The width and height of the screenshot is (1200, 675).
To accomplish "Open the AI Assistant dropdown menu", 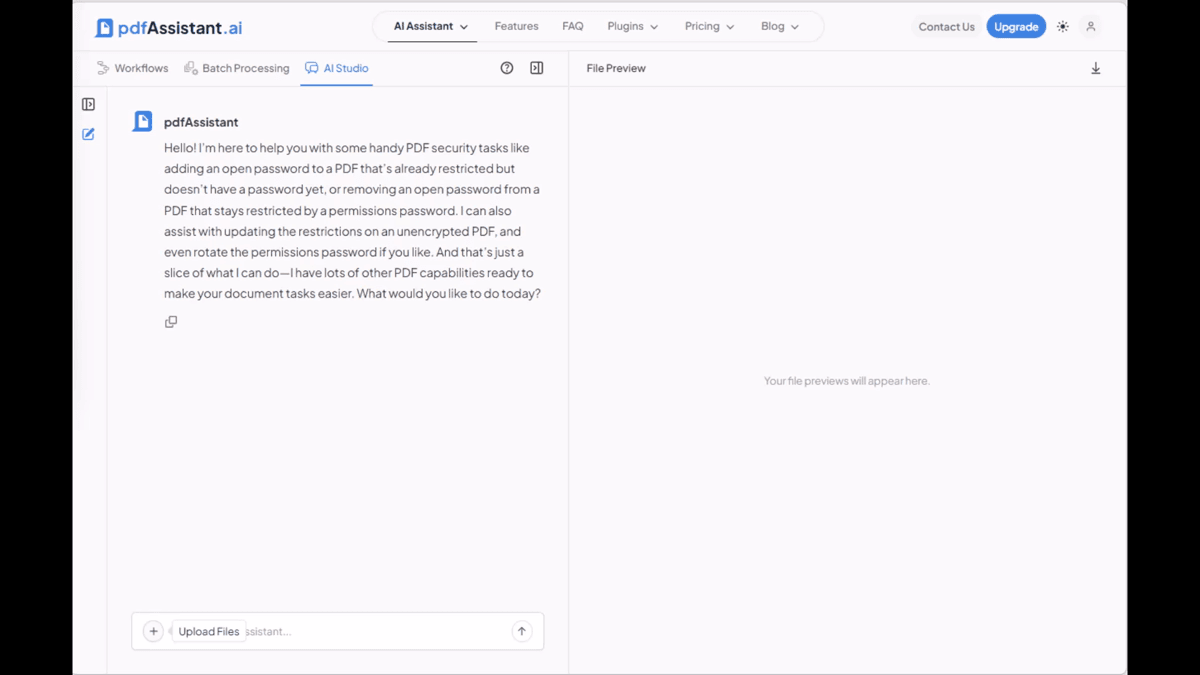I will [431, 26].
